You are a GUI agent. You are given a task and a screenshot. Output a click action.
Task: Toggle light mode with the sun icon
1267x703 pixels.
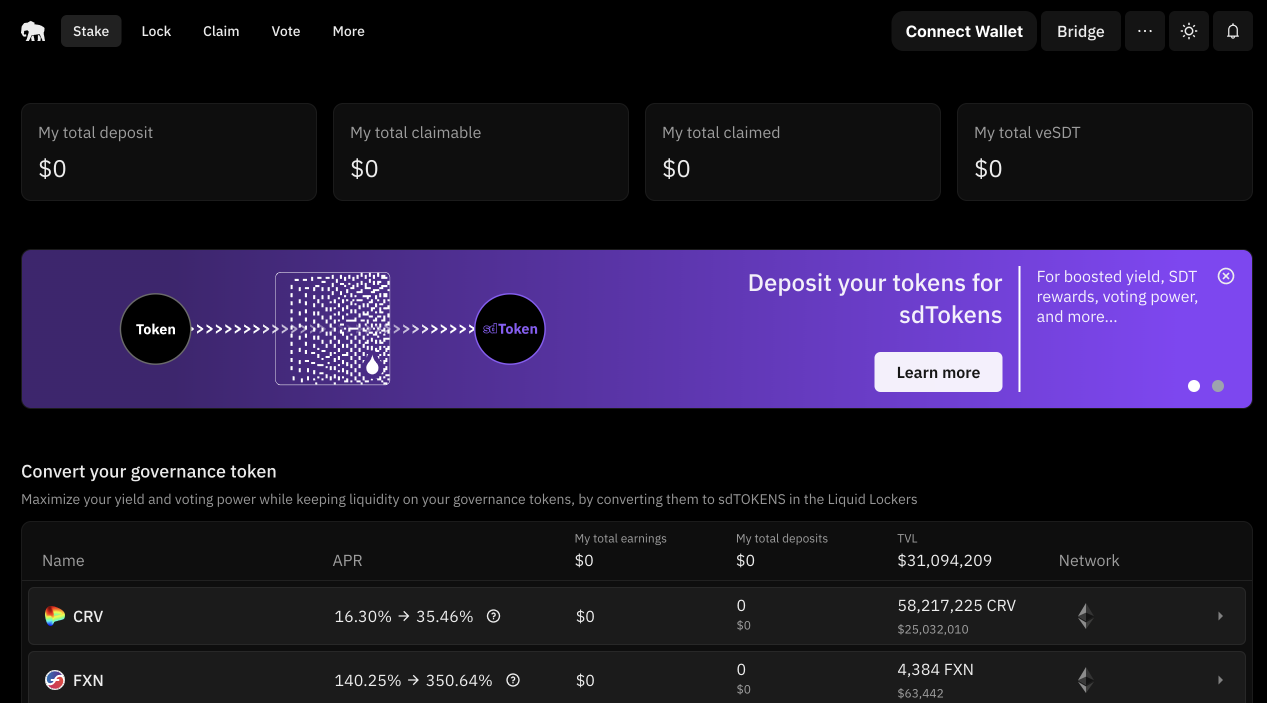pyautogui.click(x=1188, y=31)
